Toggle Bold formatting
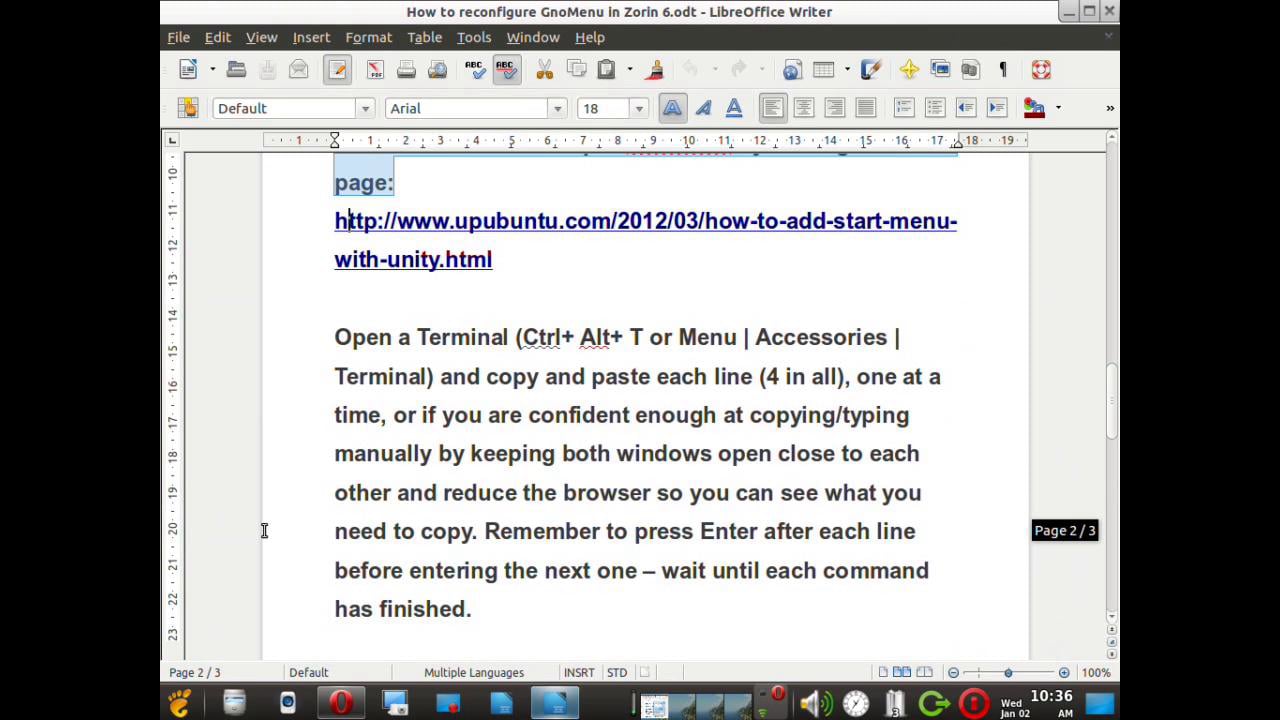Viewport: 1280px width, 720px height. 672,108
